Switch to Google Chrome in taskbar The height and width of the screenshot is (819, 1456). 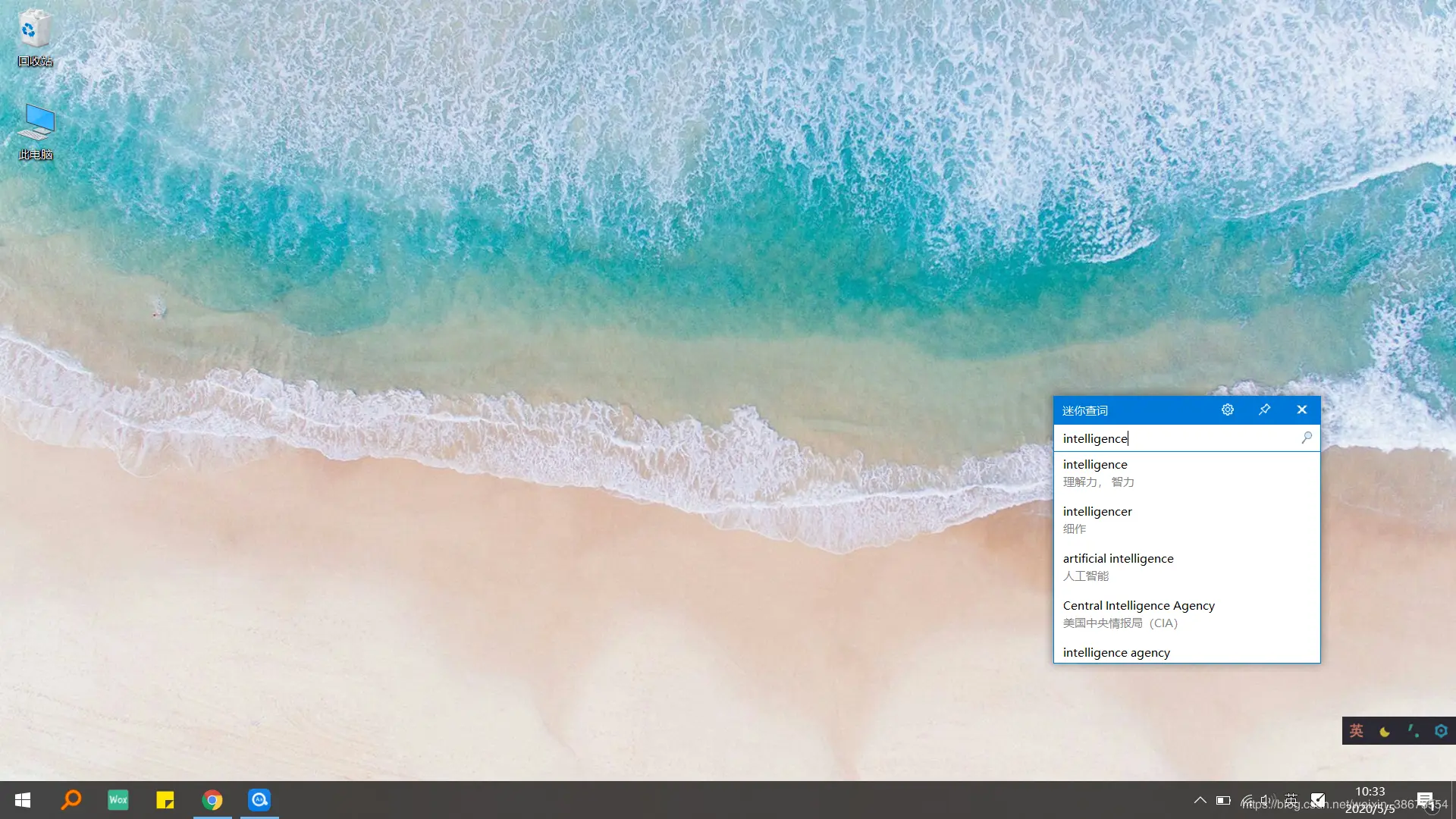click(212, 800)
